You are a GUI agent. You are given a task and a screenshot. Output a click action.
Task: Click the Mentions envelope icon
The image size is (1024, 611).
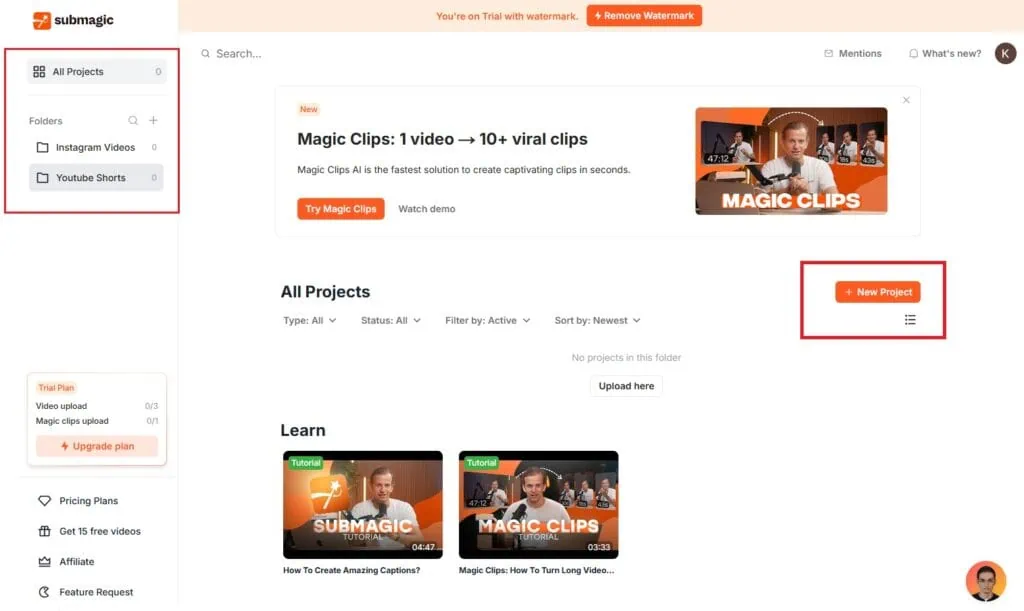pos(829,54)
